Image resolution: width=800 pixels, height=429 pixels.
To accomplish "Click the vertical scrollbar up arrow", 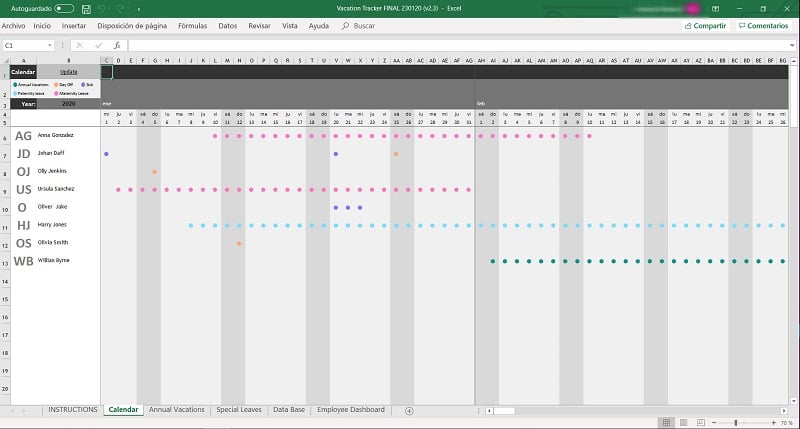I will pos(794,61).
